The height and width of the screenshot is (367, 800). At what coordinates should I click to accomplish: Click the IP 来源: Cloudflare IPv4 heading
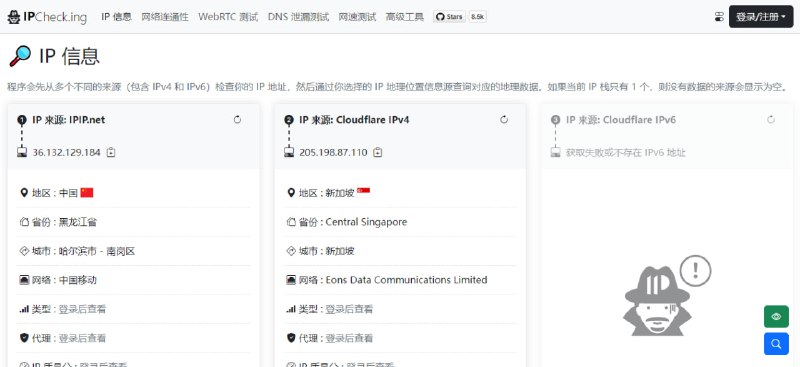pyautogui.click(x=354, y=119)
